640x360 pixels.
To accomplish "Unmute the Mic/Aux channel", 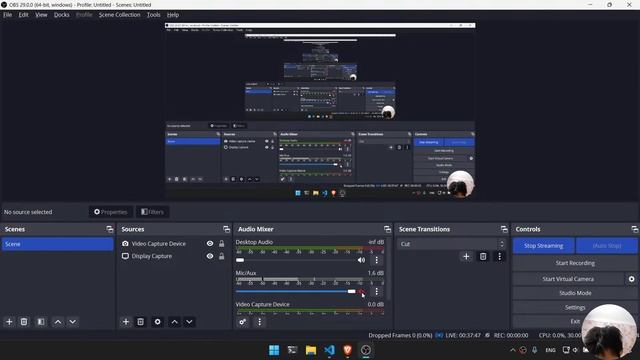I will pyautogui.click(x=362, y=291).
